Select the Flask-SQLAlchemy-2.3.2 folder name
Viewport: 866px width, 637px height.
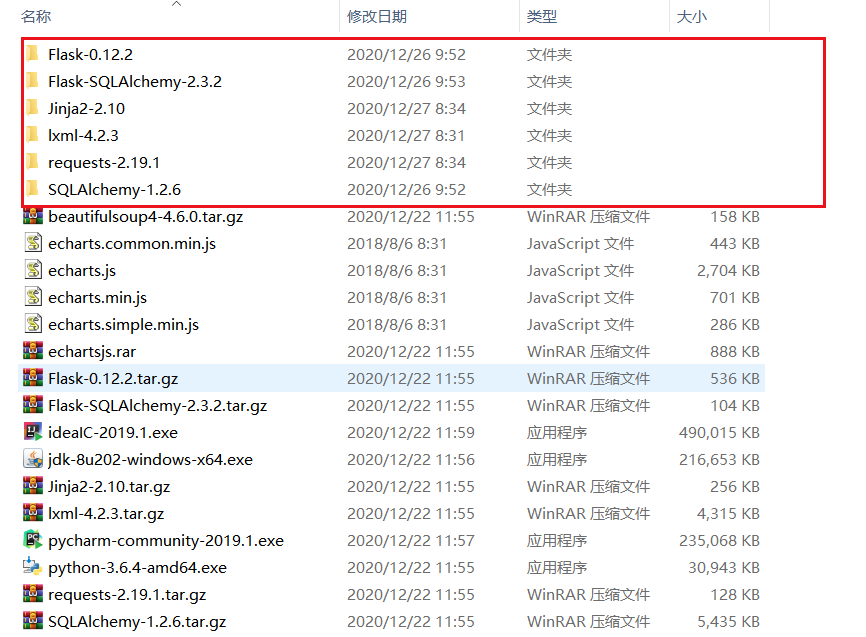click(135, 81)
